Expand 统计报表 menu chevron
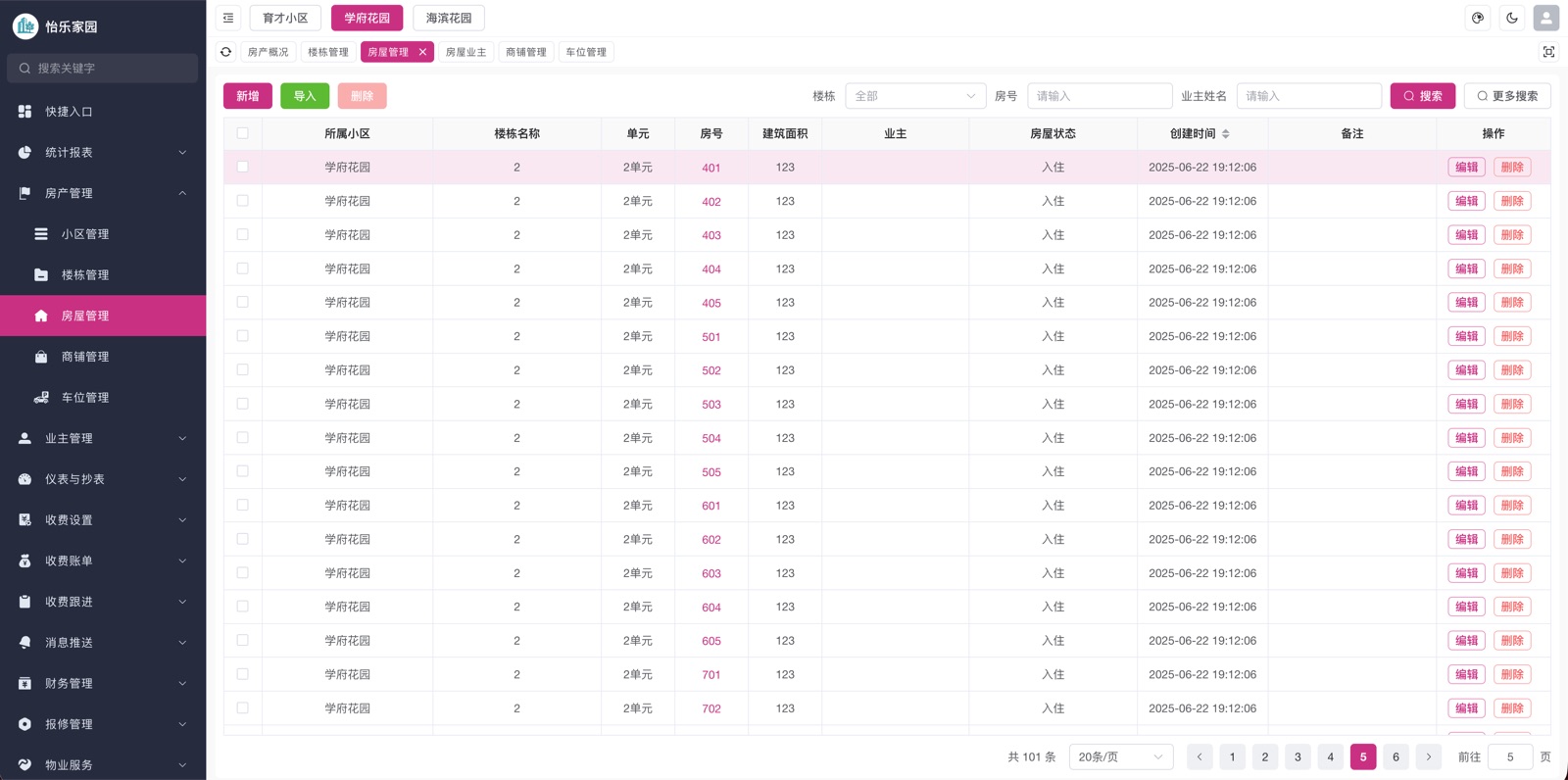The image size is (1568, 780). (182, 152)
